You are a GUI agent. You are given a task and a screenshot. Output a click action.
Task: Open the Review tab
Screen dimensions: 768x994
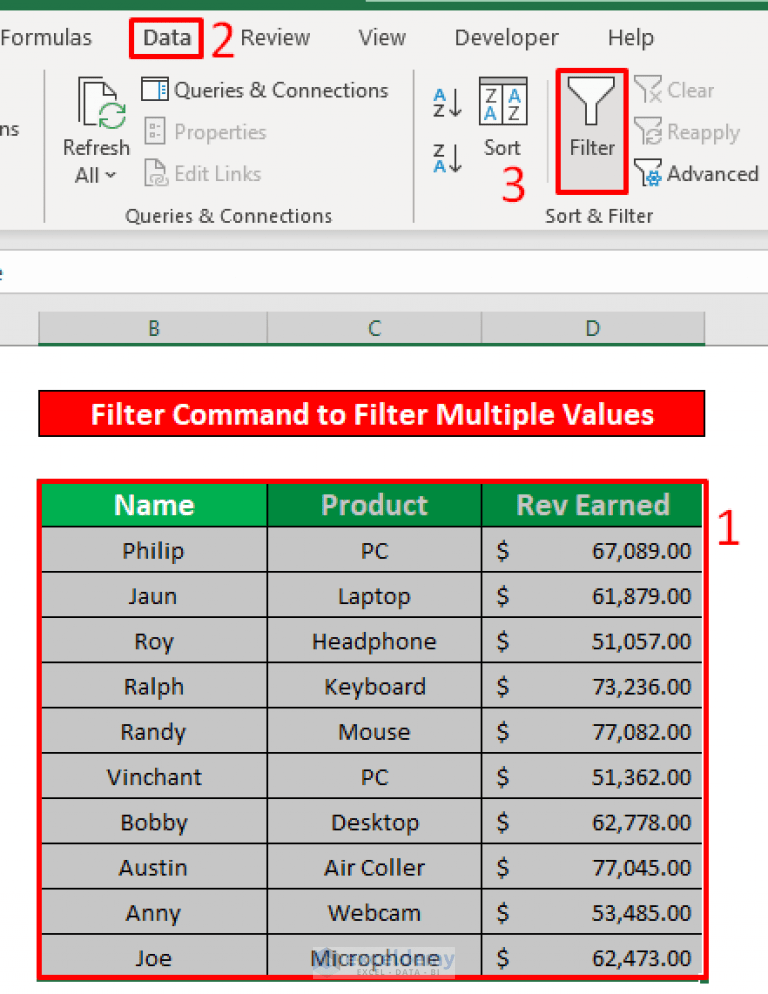[275, 38]
